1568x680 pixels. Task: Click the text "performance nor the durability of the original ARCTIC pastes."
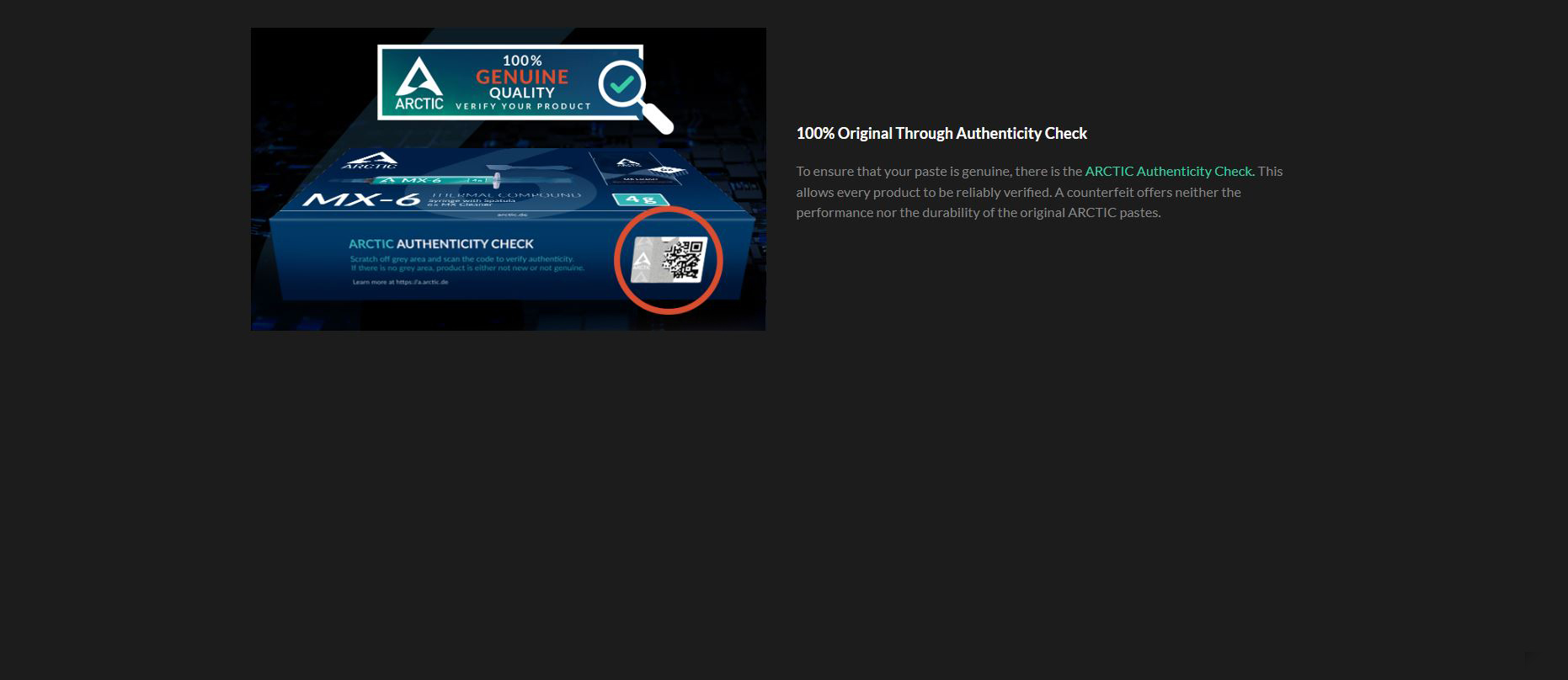pyautogui.click(x=979, y=212)
